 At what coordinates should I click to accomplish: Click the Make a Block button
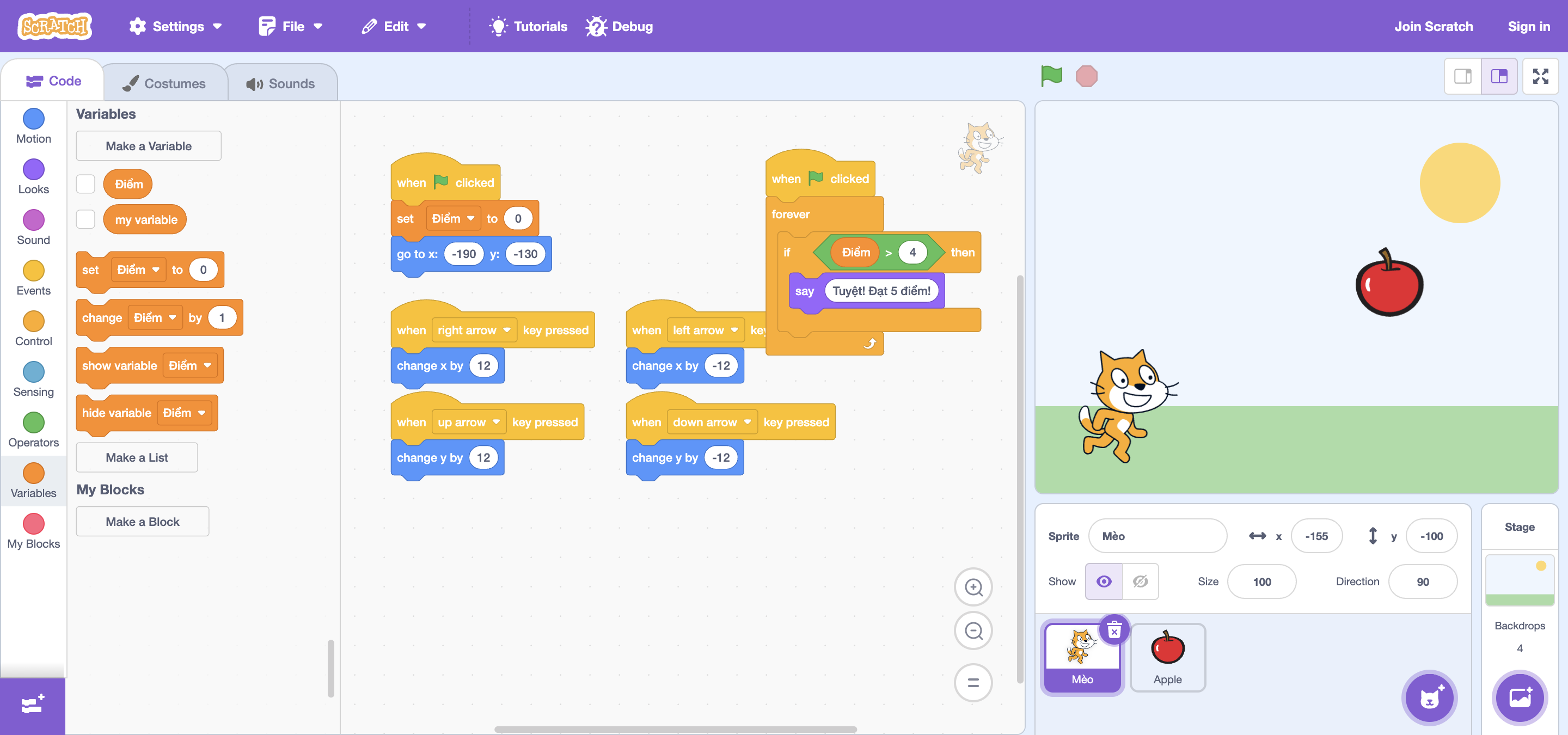pos(143,522)
